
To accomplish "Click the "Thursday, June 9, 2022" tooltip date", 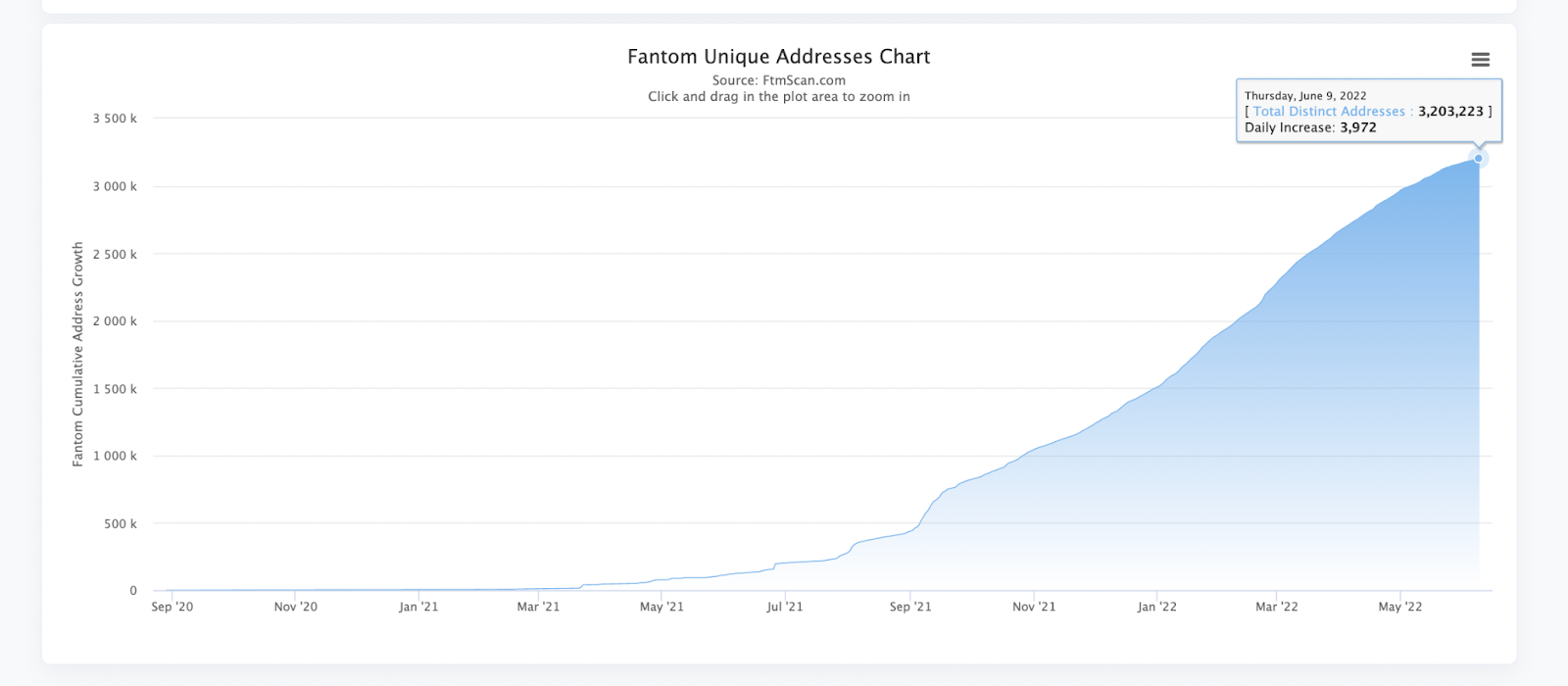I will pos(1305,96).
